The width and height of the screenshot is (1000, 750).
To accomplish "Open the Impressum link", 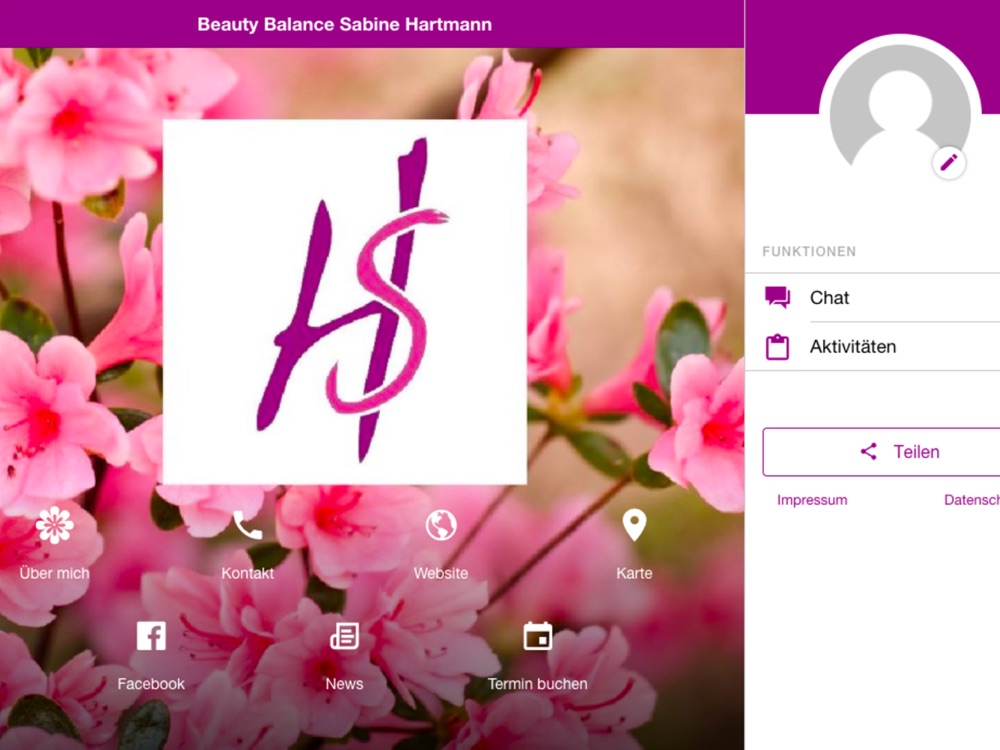I will (x=812, y=500).
